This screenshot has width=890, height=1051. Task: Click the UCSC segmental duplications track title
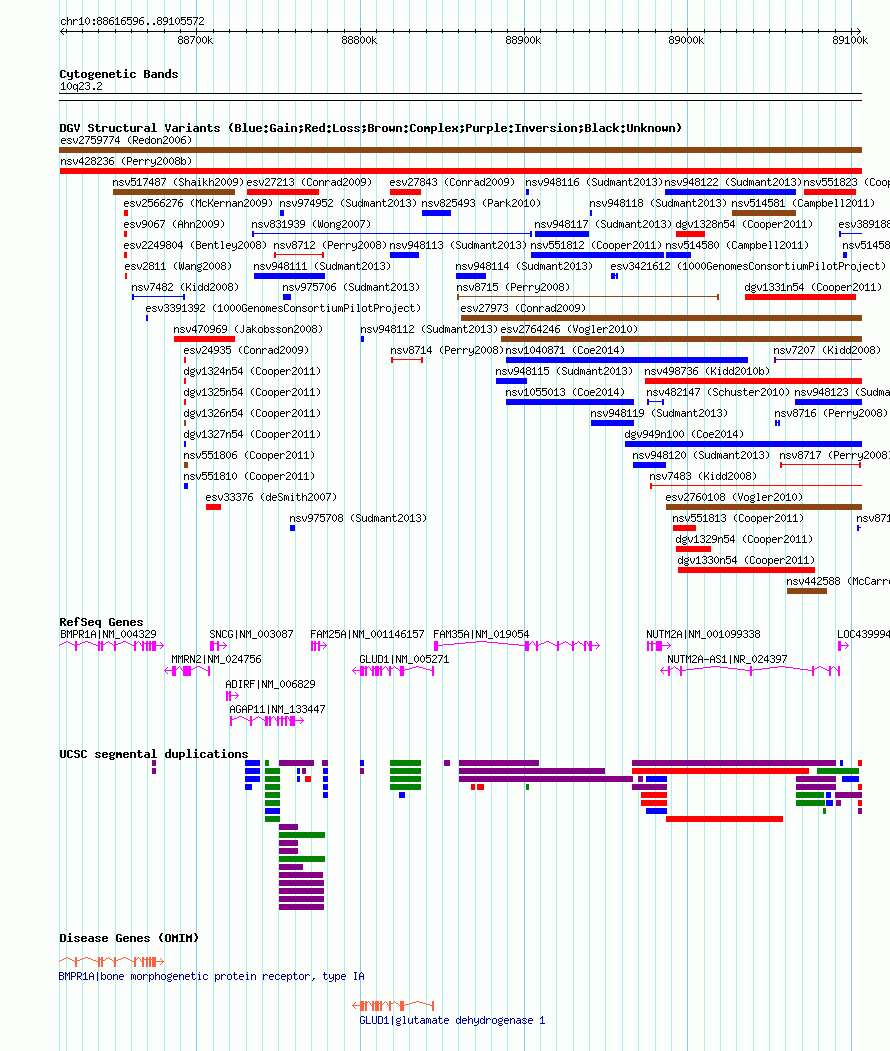coord(153,754)
